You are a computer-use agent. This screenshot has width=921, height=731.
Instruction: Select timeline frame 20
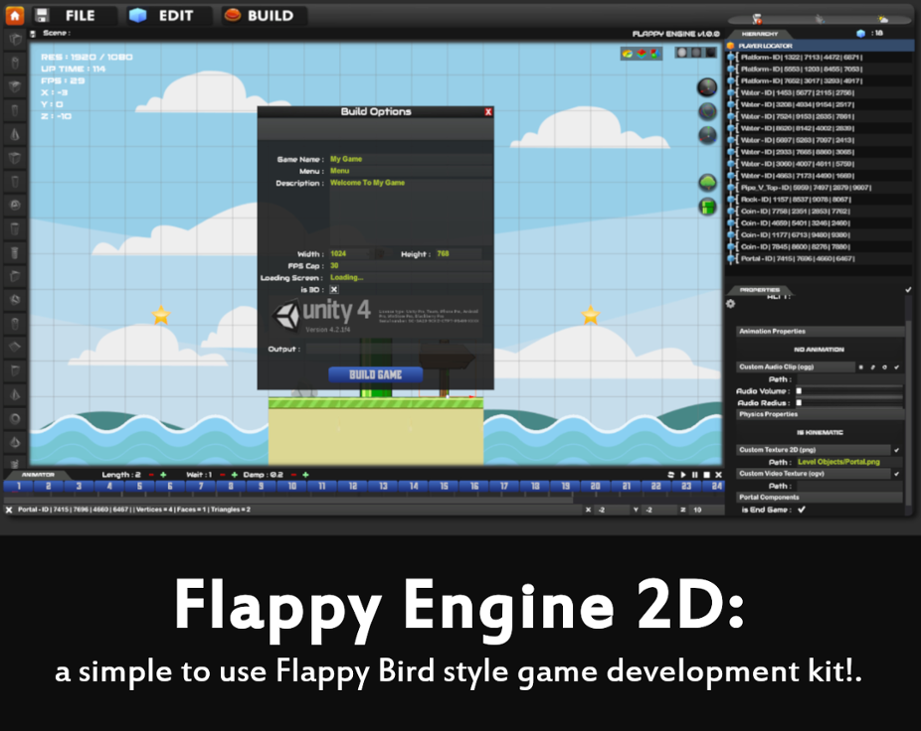pyautogui.click(x=595, y=486)
